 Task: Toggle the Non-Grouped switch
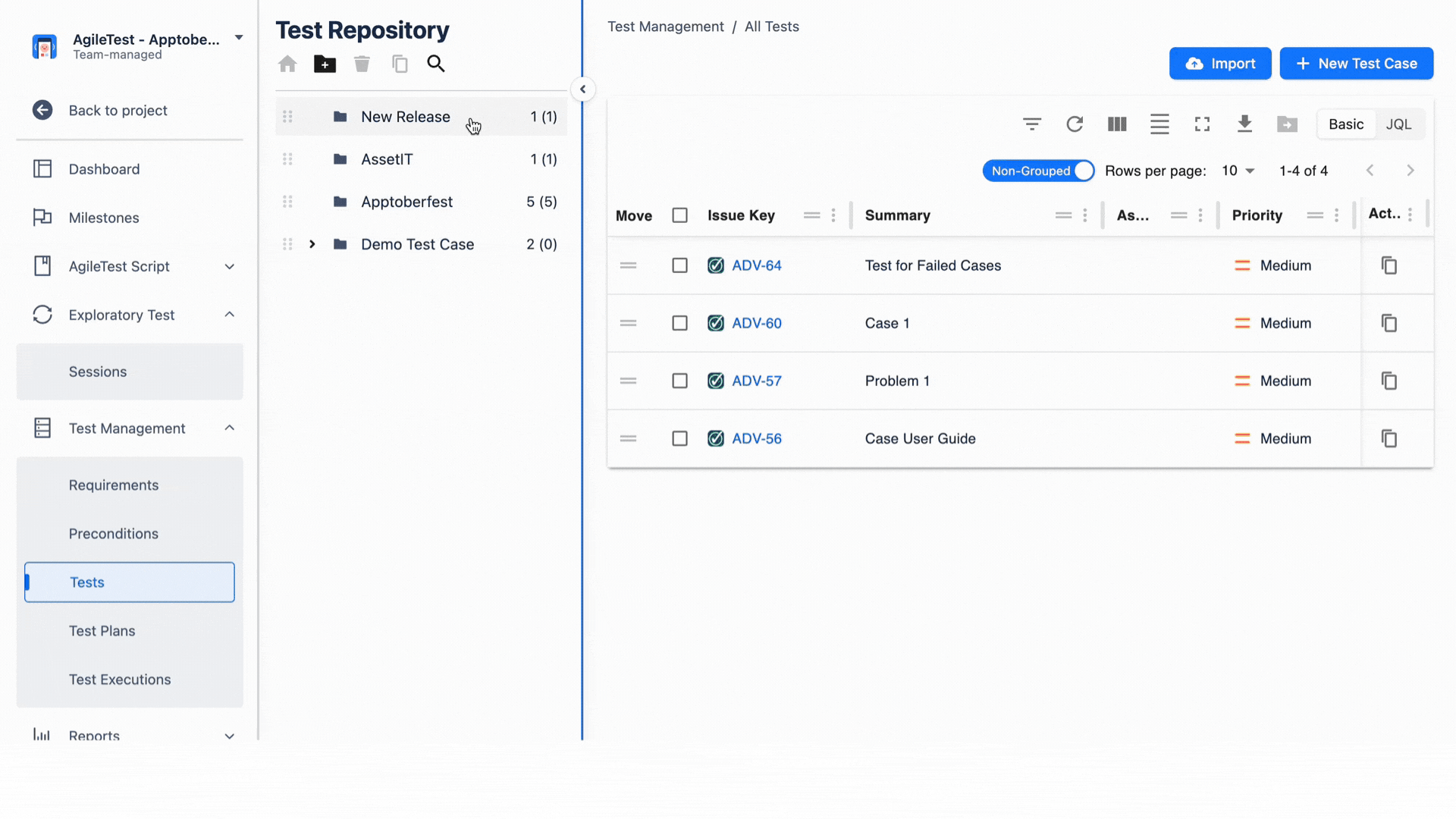1038,170
